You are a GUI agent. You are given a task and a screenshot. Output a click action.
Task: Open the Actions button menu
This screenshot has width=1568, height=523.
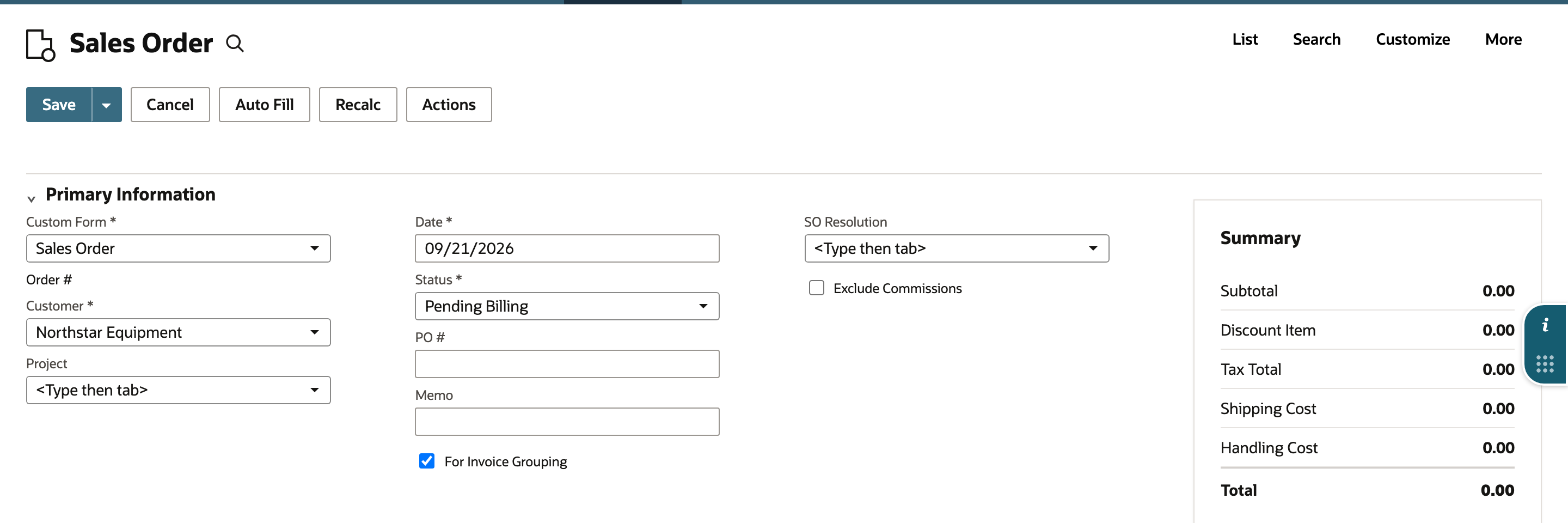449,105
